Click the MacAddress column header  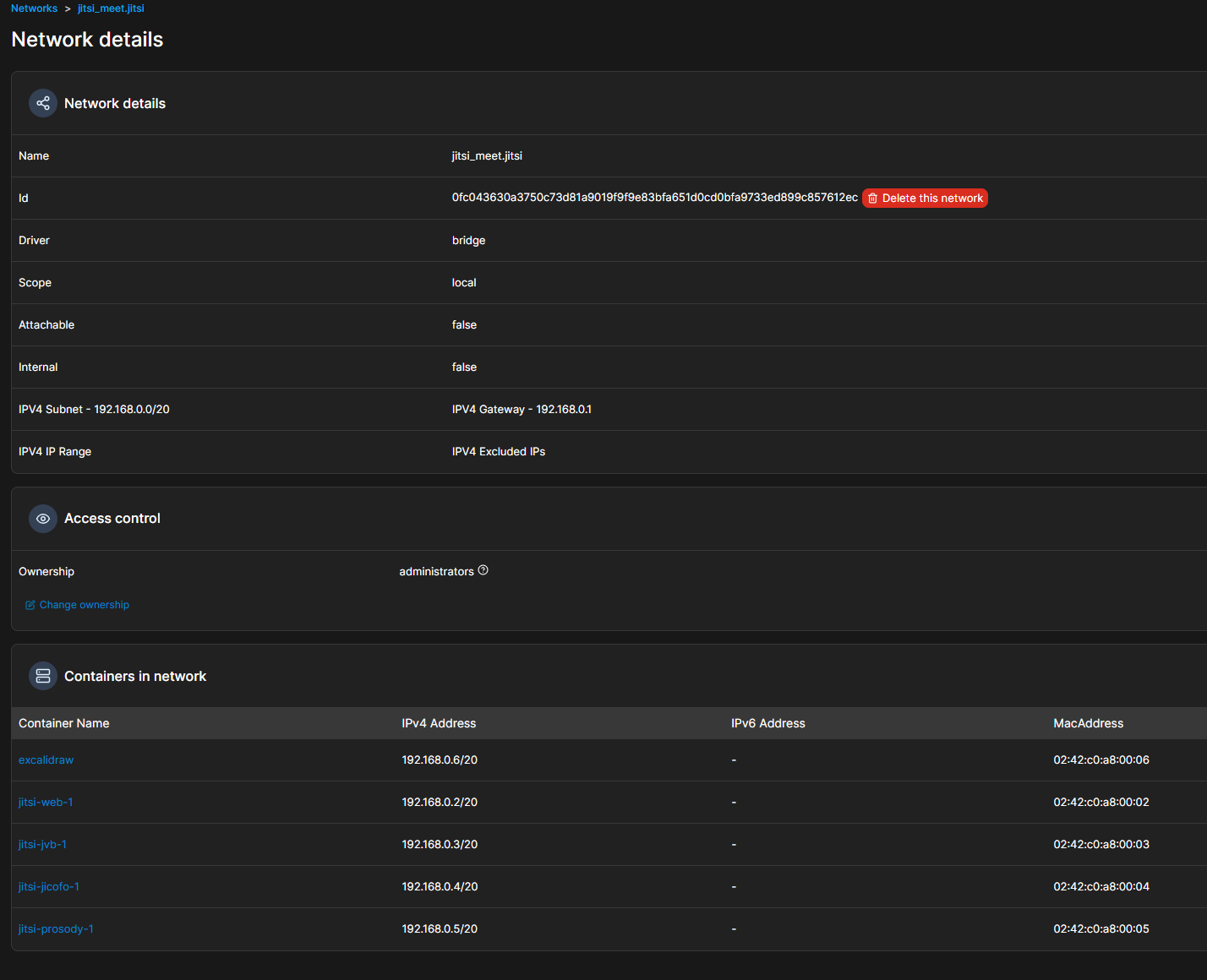(x=1088, y=724)
